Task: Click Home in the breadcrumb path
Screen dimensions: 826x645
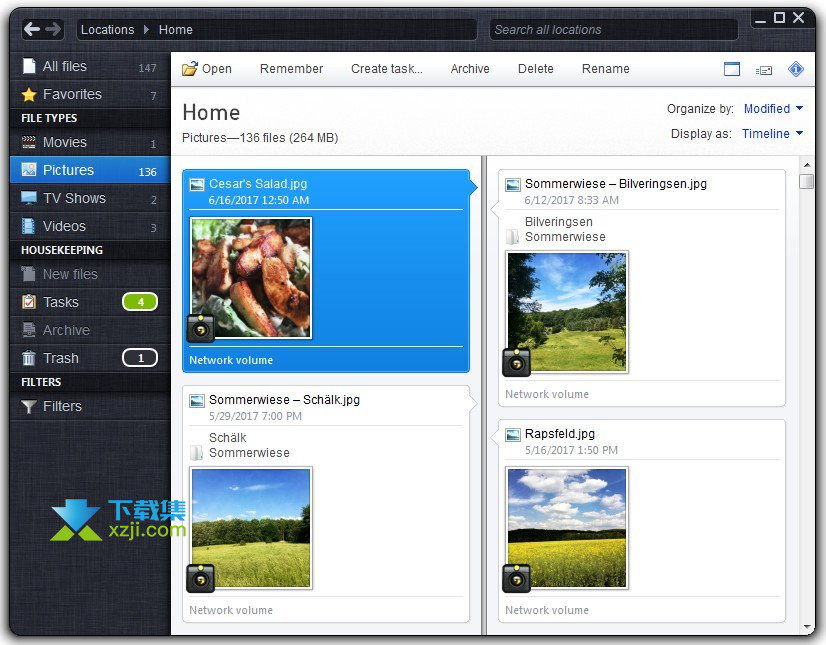Action: coord(176,30)
